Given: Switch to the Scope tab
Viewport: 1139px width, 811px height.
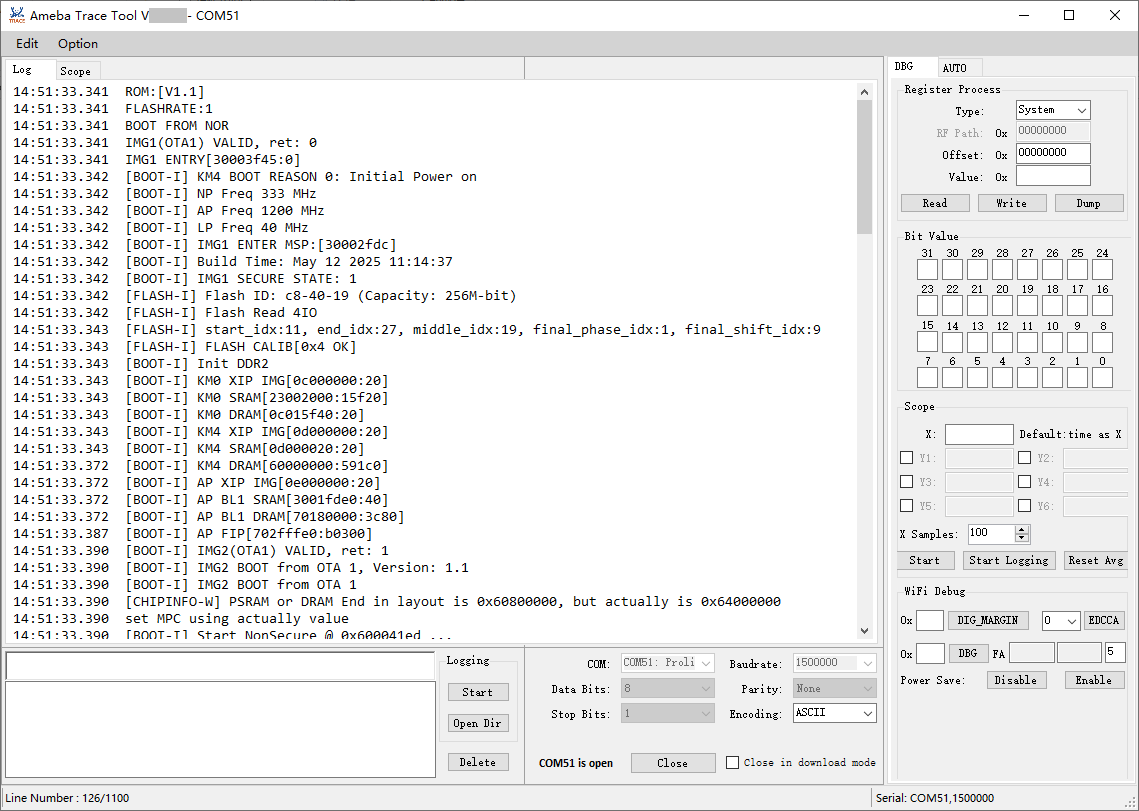Looking at the screenshot, I should (75, 71).
